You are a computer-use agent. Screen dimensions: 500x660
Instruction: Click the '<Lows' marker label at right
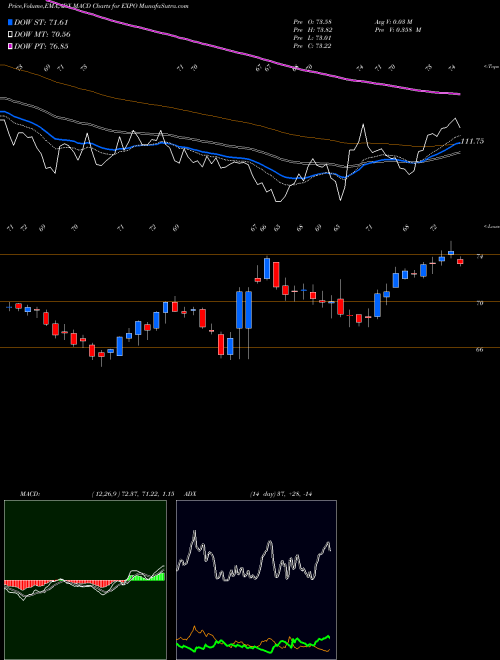[x=491, y=226]
